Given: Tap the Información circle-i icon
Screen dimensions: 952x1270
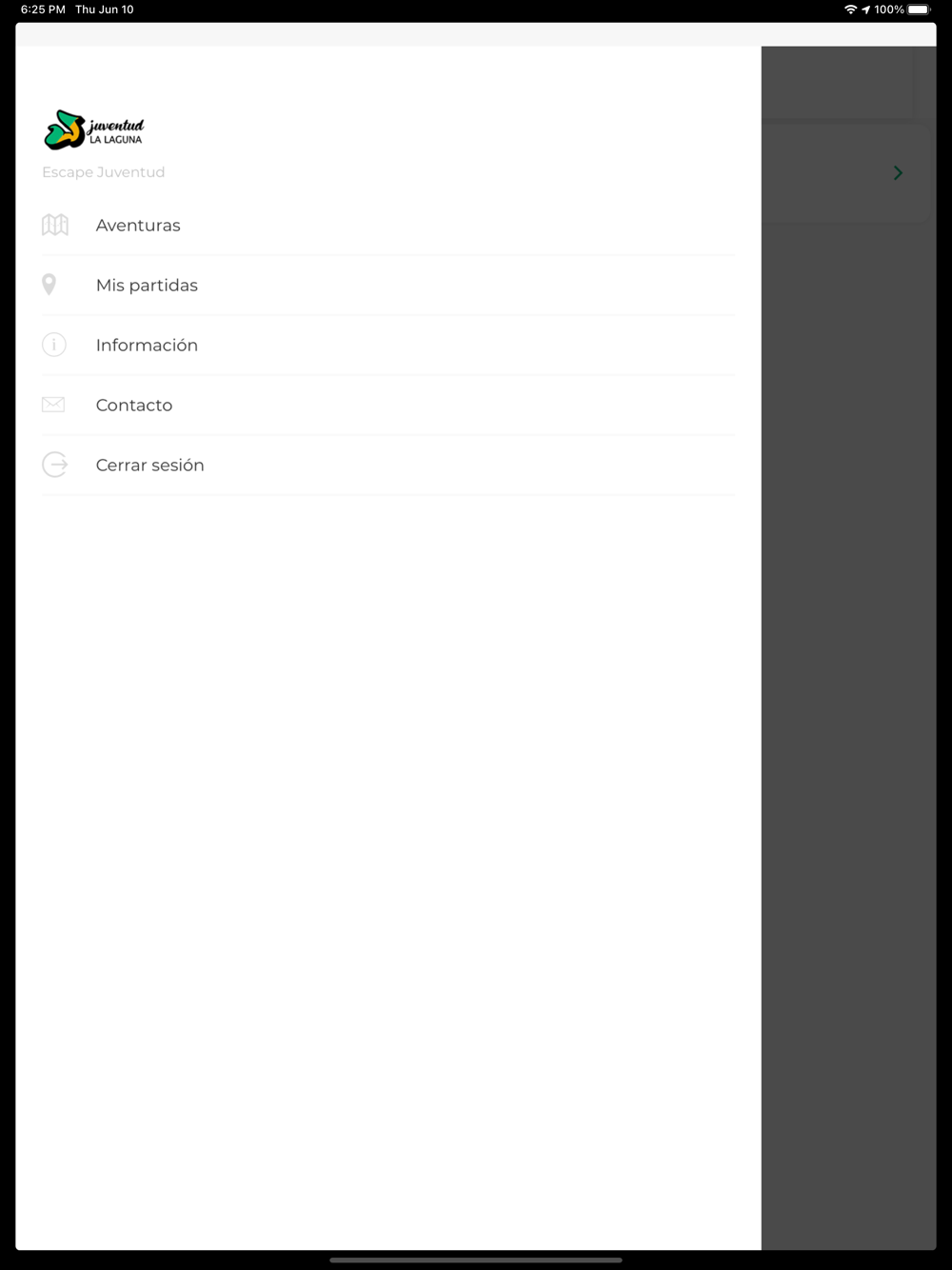Looking at the screenshot, I should [54, 345].
